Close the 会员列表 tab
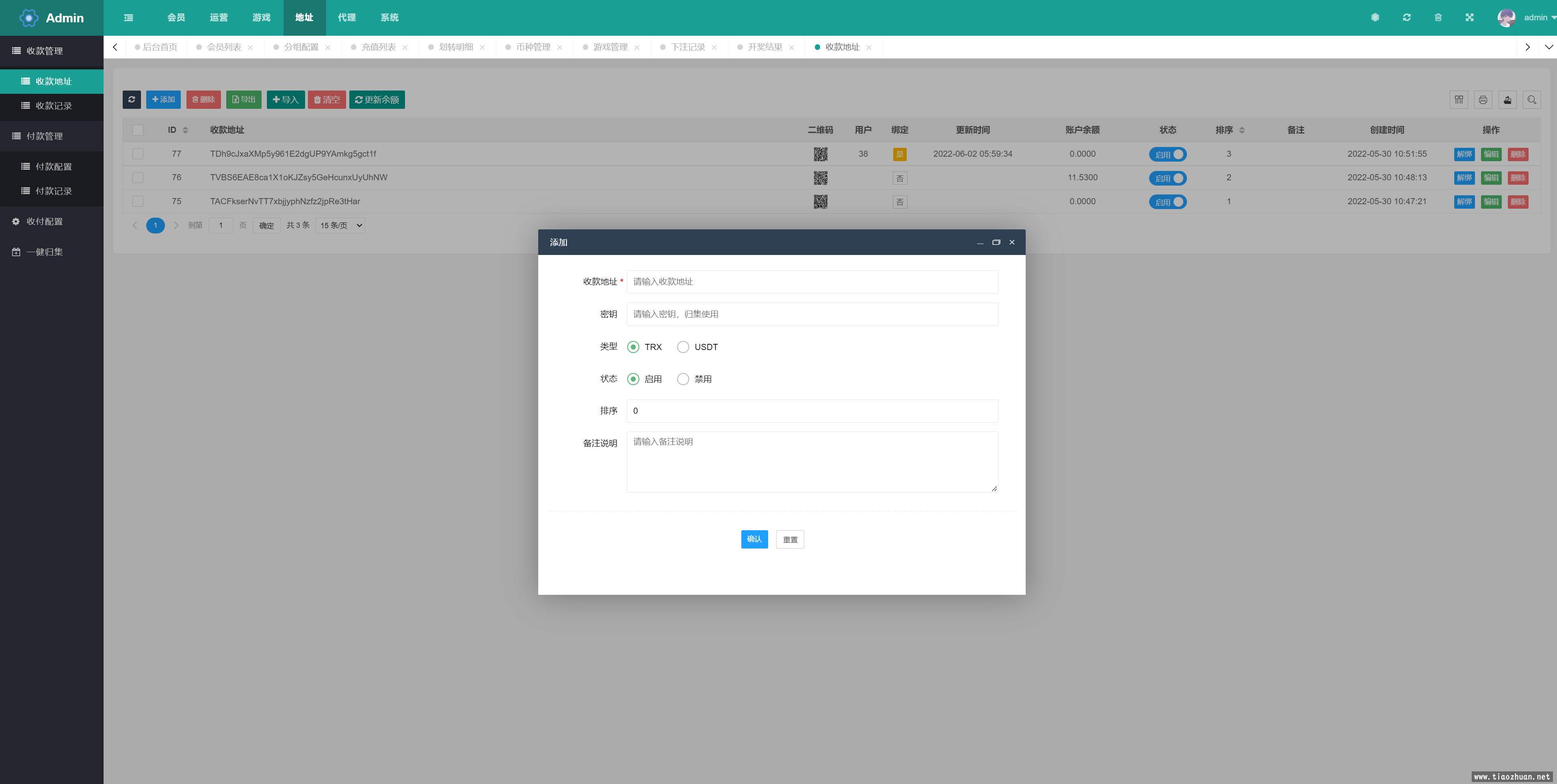Image resolution: width=1557 pixels, height=784 pixels. (250, 47)
